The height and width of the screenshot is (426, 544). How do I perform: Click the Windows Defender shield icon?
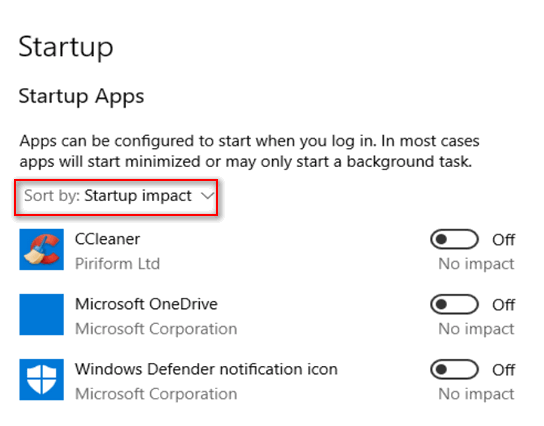[42, 380]
